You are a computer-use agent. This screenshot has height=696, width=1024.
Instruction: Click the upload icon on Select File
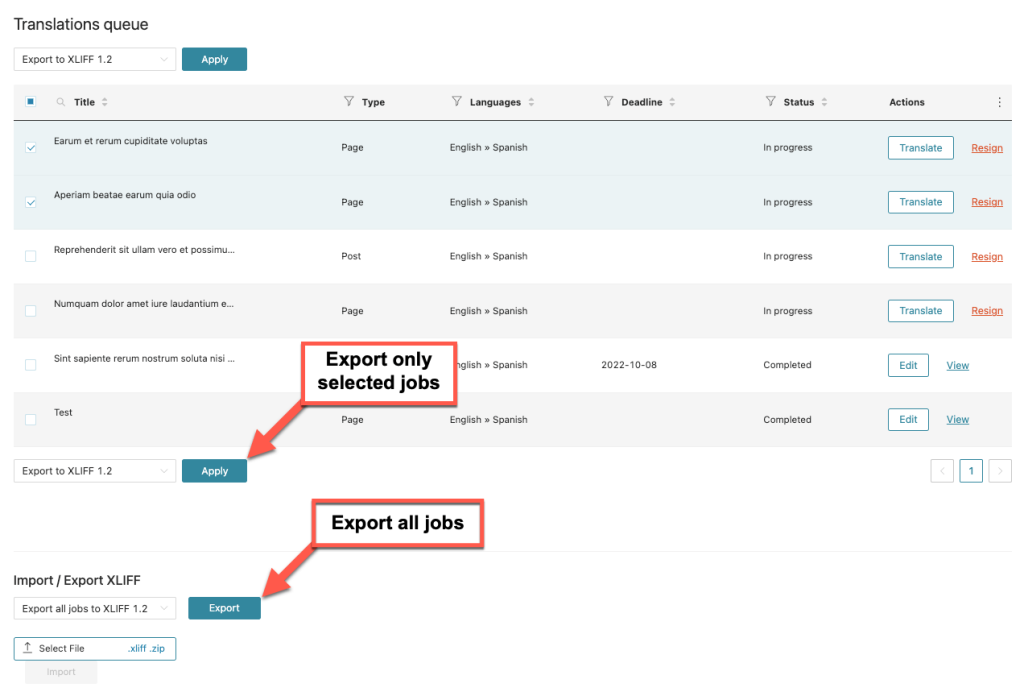coord(26,648)
